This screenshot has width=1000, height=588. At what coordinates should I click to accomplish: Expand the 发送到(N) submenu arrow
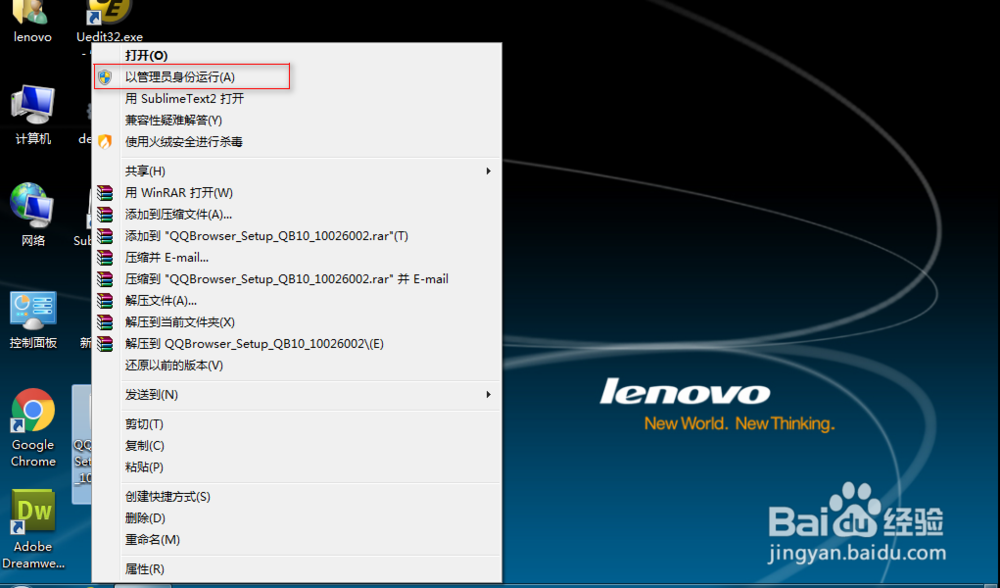pyautogui.click(x=489, y=395)
